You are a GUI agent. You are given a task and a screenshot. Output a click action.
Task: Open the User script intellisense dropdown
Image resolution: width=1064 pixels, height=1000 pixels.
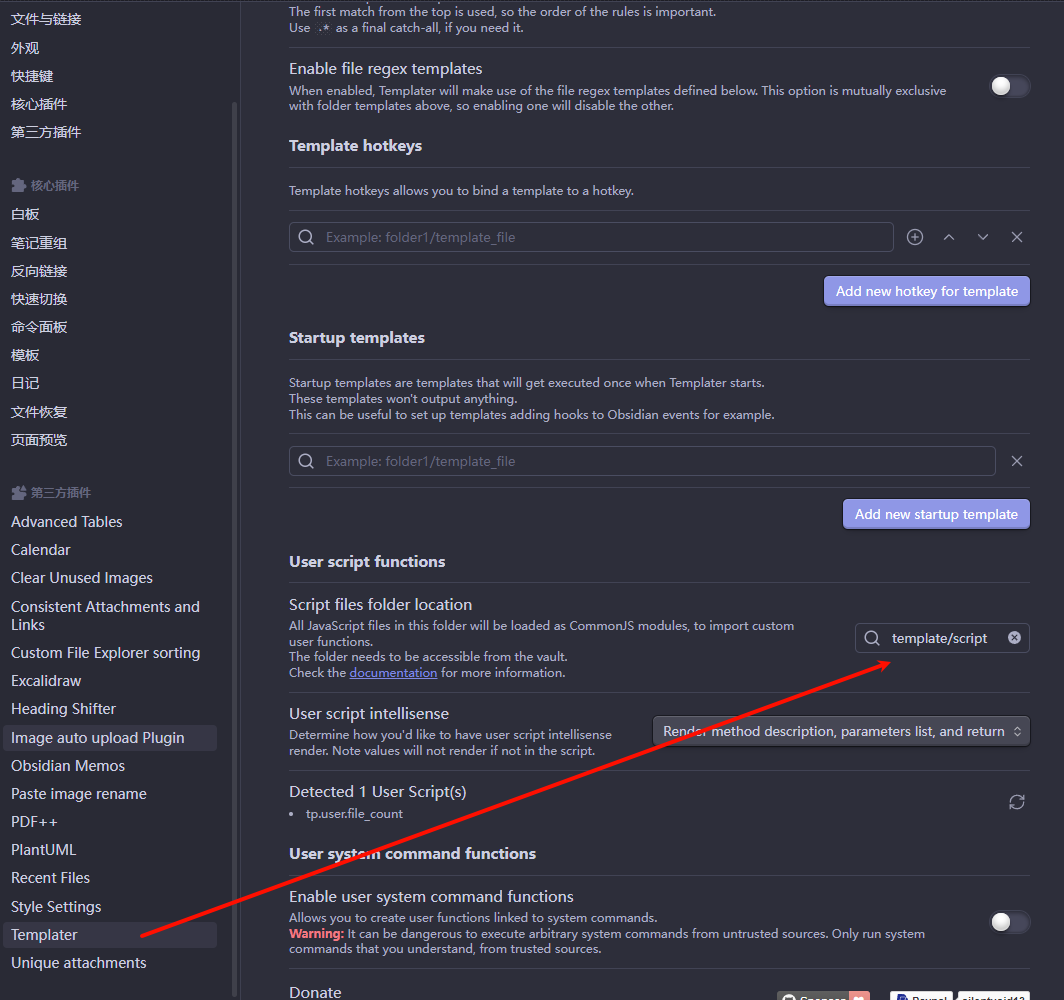[841, 731]
